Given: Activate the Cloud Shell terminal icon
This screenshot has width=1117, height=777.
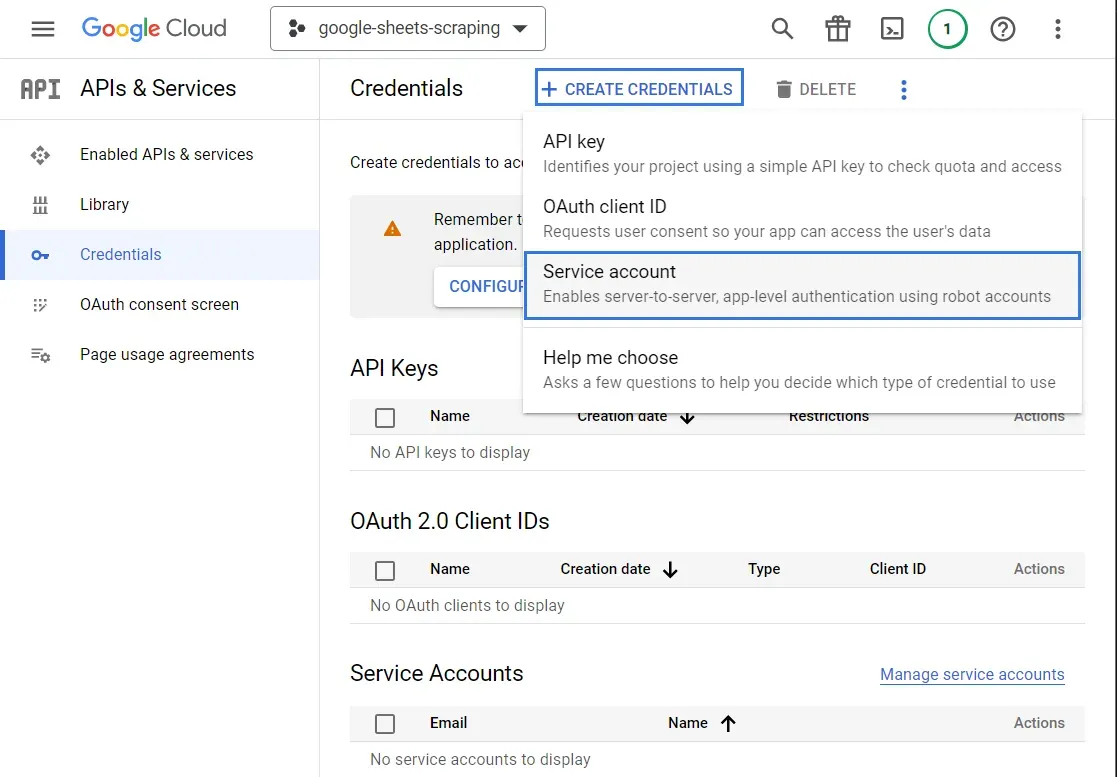Looking at the screenshot, I should pos(892,29).
